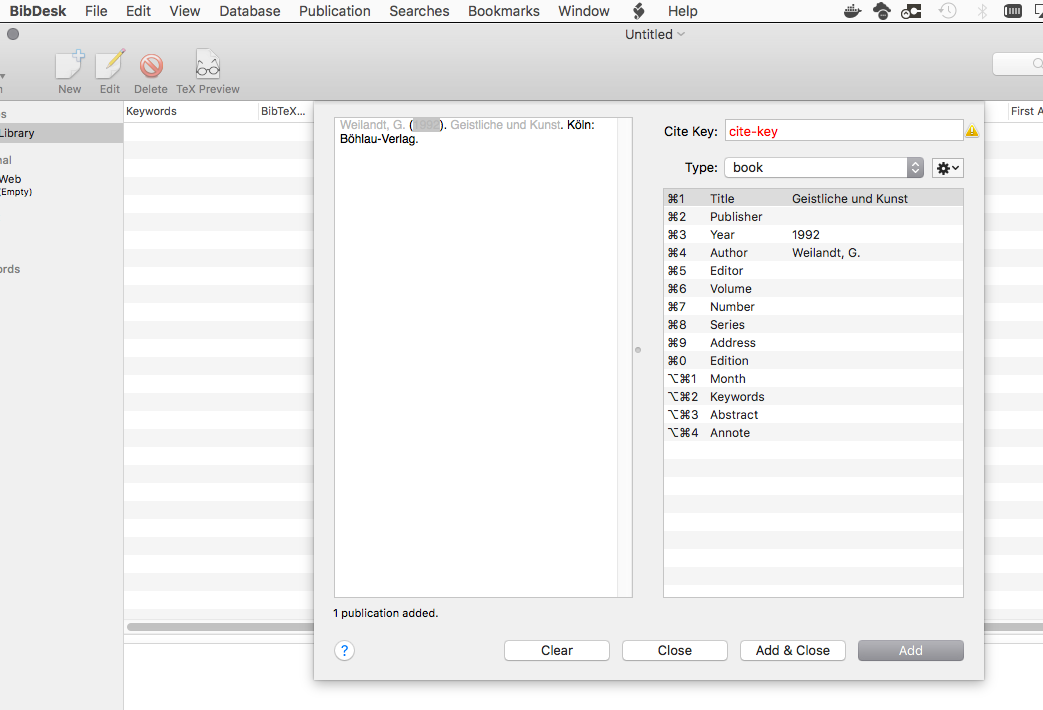The image size is (1043, 710).
Task: Open the Searches menu
Action: coord(419,11)
